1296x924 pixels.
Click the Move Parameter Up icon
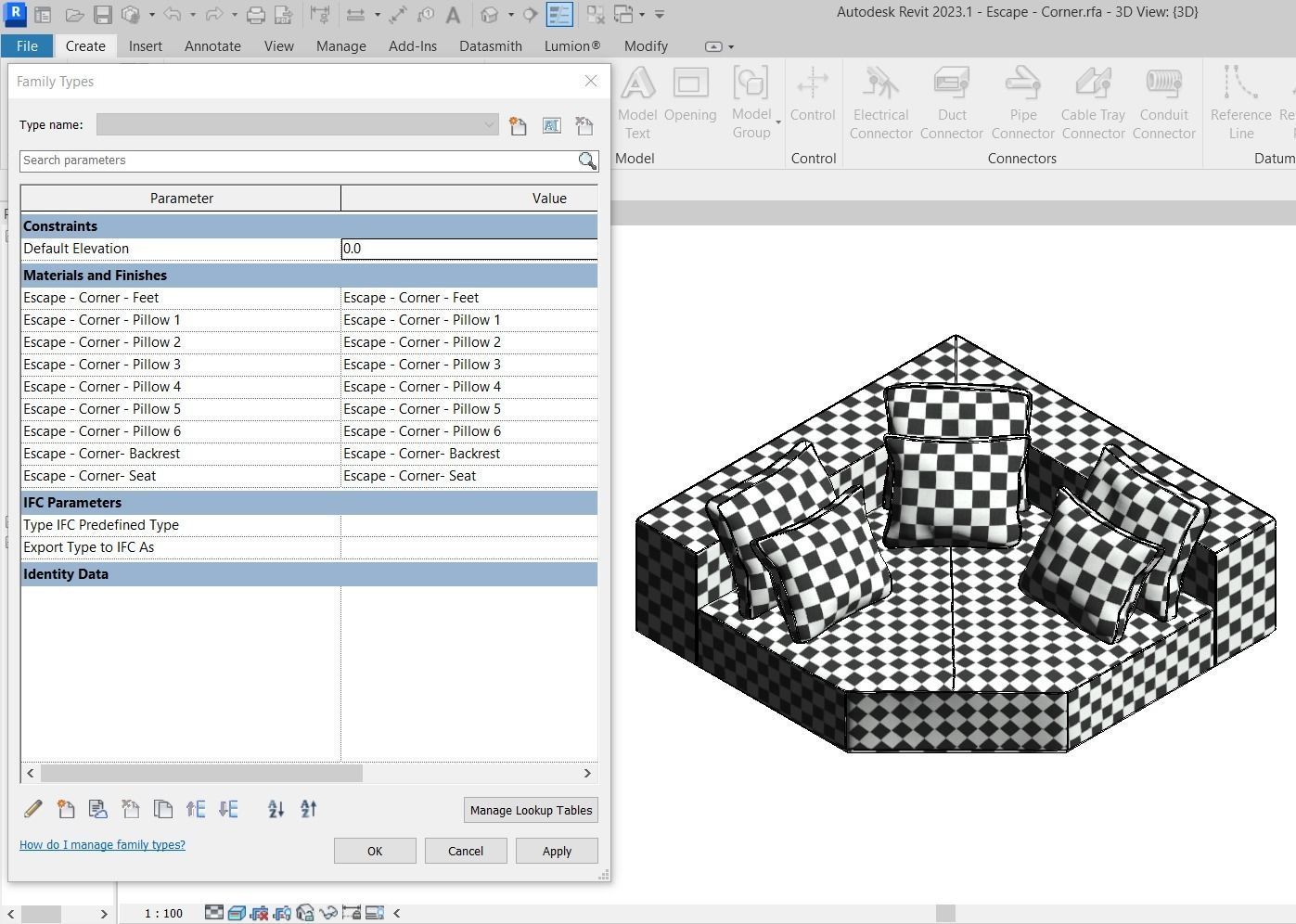coord(195,809)
